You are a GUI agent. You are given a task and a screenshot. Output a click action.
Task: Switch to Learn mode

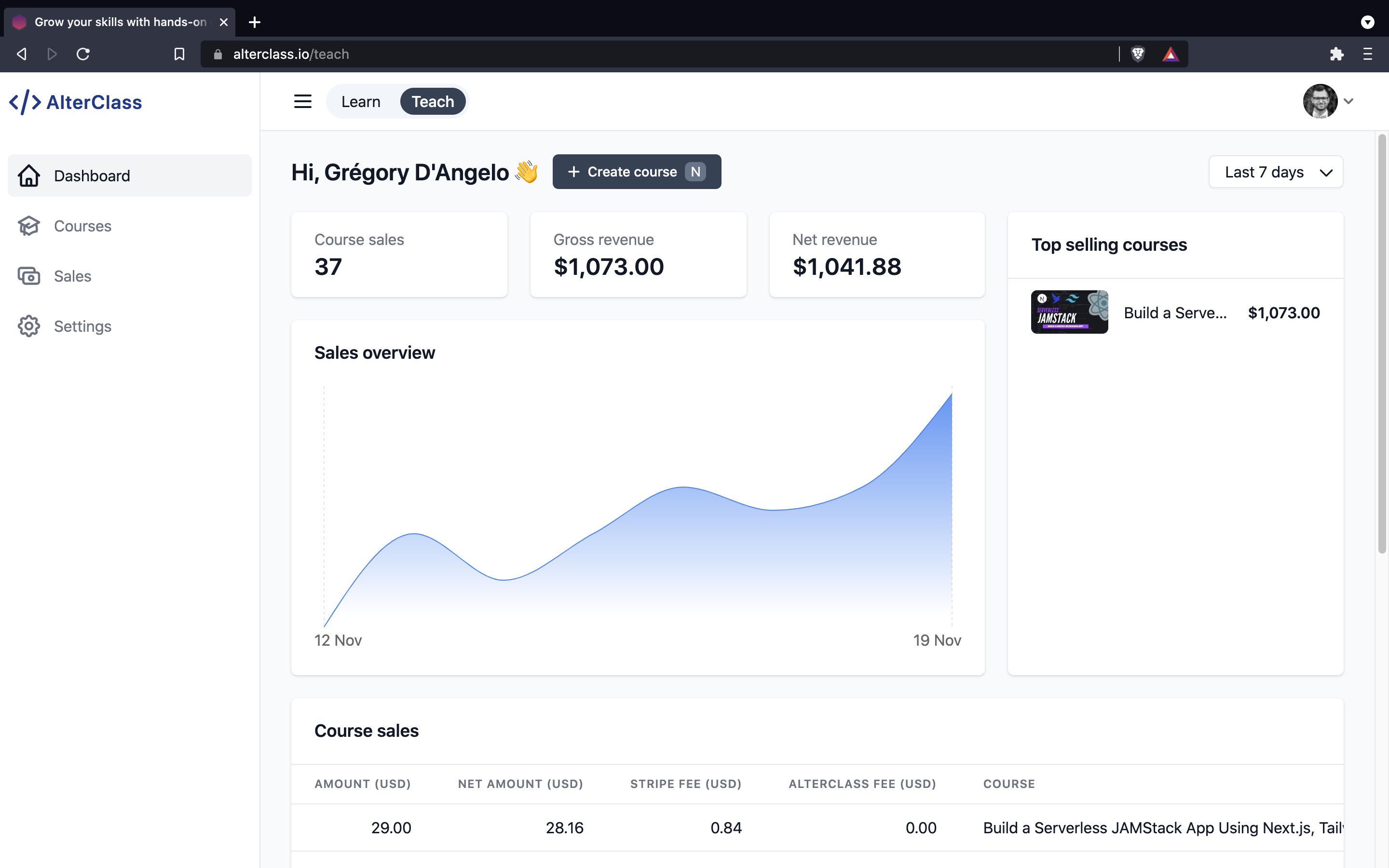[x=360, y=102]
